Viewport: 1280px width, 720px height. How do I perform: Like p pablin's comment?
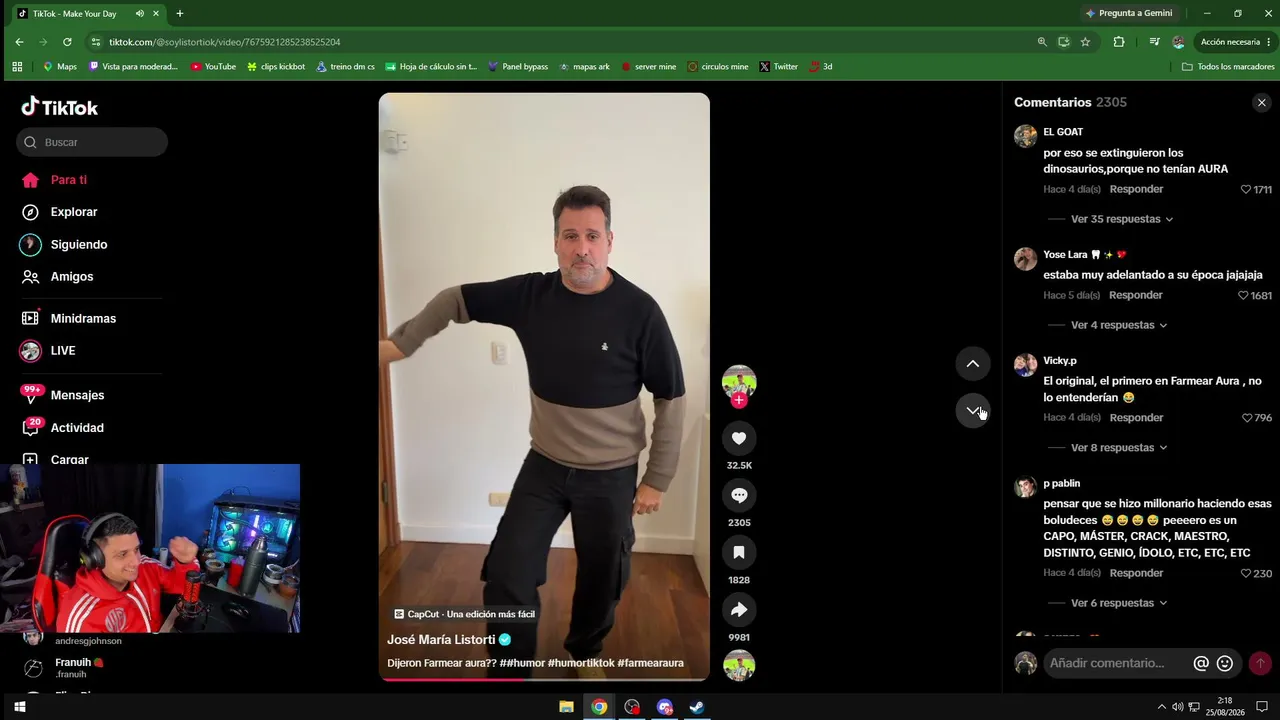1246,574
